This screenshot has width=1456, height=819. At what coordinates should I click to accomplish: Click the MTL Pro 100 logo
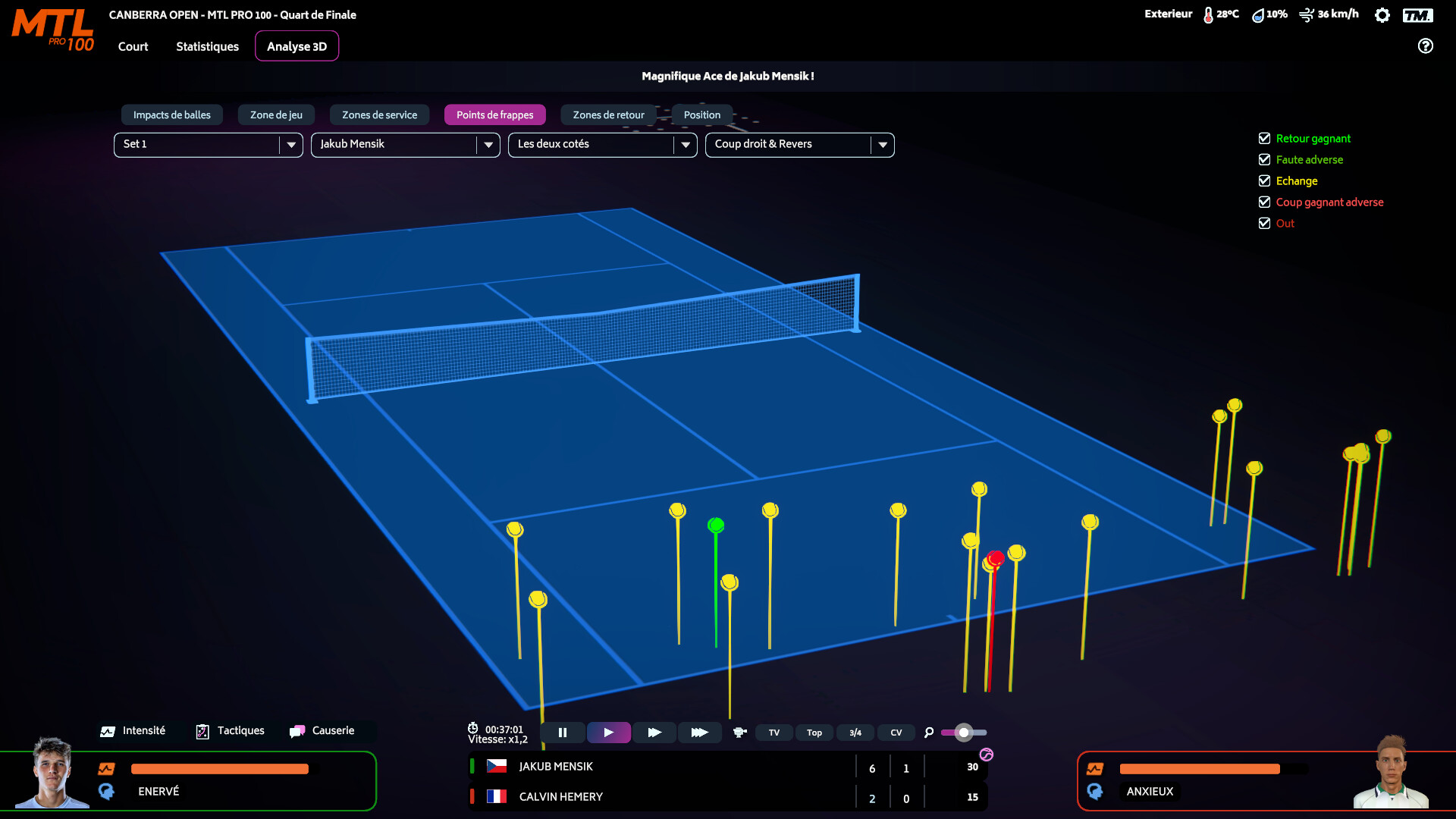point(52,30)
